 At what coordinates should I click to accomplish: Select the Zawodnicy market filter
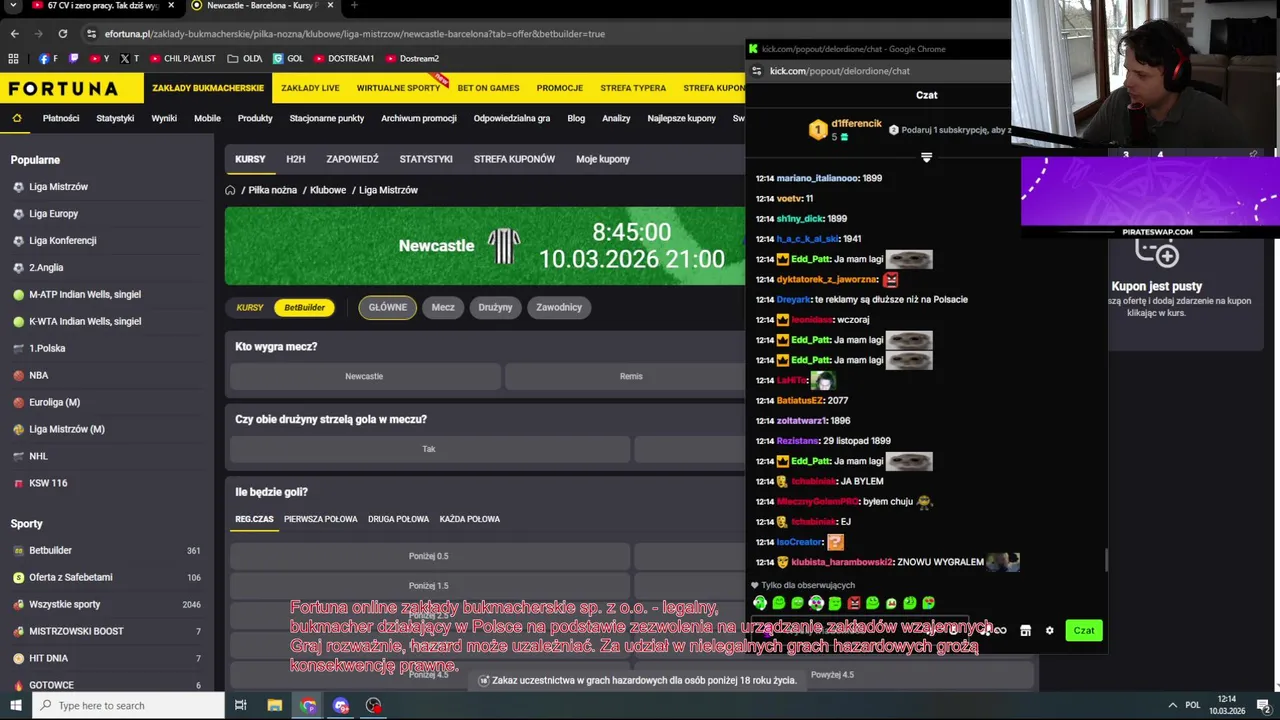559,307
